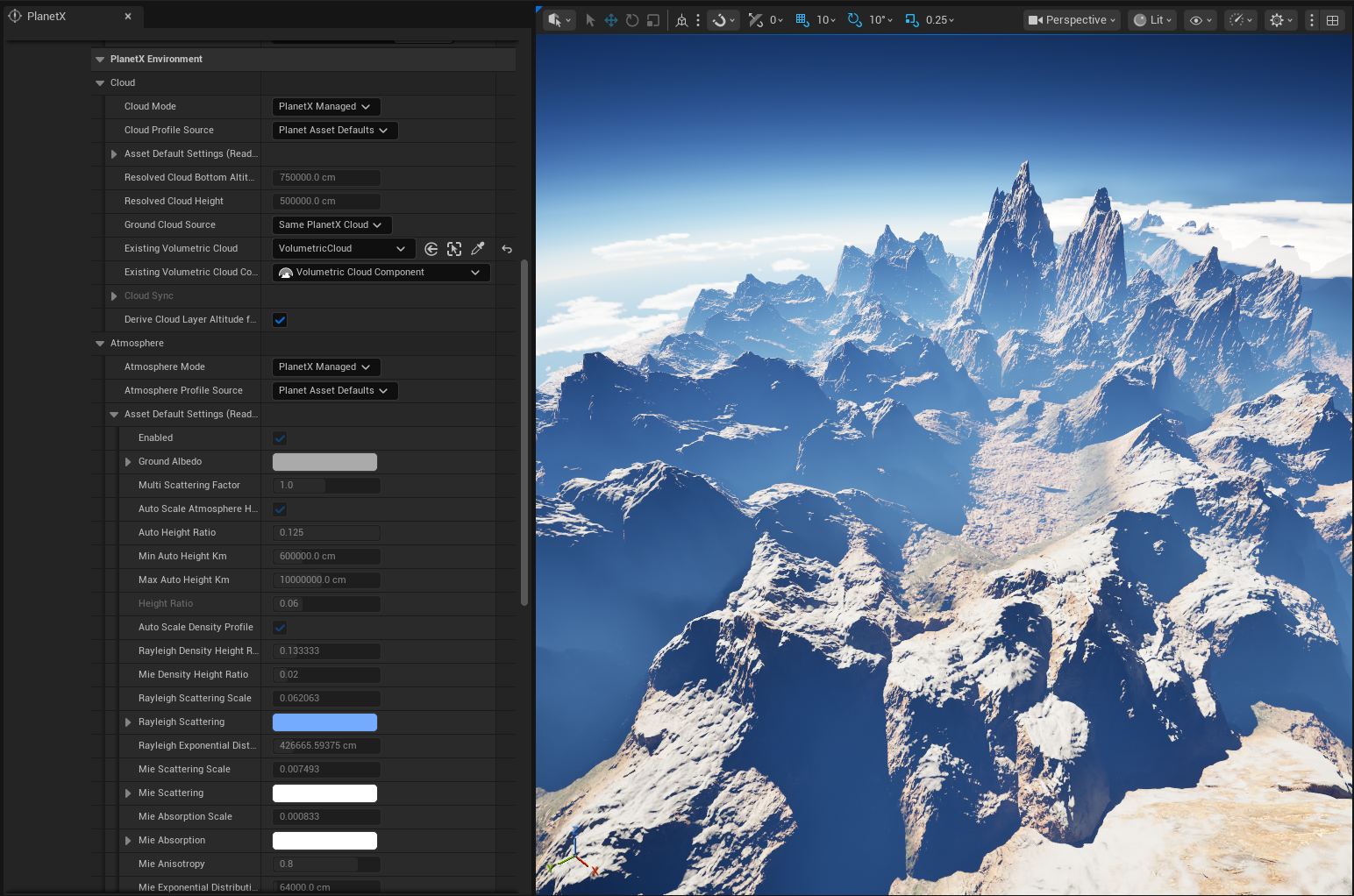
Task: Toggle the surface snap offset icon
Action: [x=756, y=20]
